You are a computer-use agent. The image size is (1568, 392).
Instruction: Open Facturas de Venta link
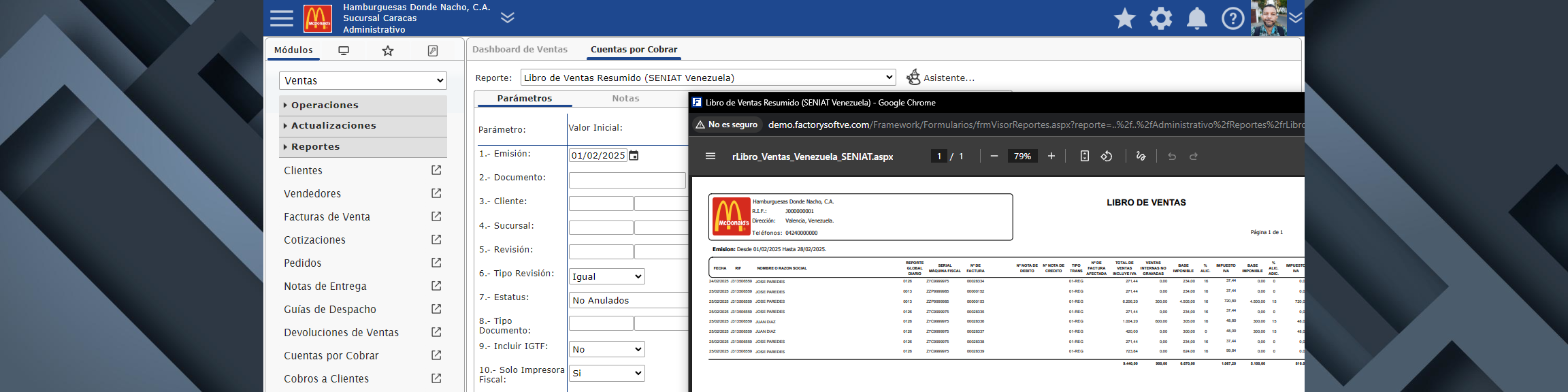coord(327,217)
